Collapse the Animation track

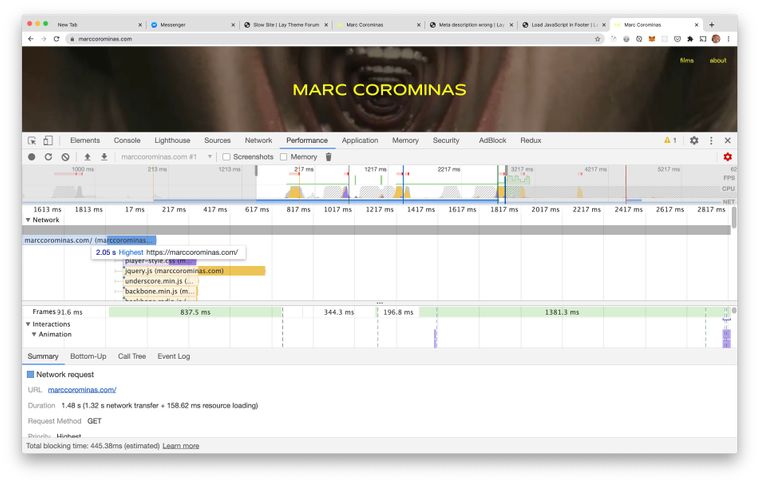[34, 335]
